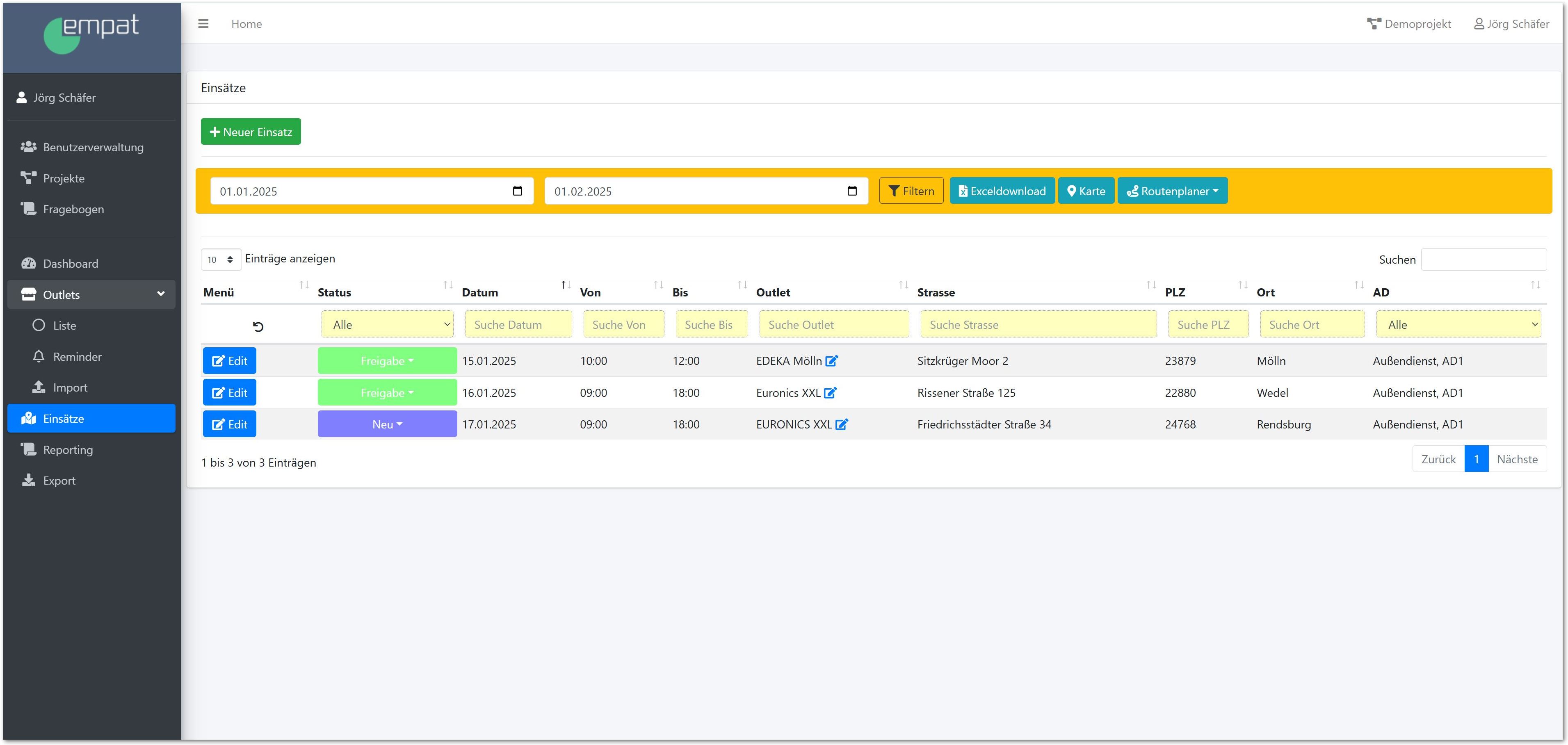Sort table by Datum column arrows
Screen dimensions: 1568x745
566,285
